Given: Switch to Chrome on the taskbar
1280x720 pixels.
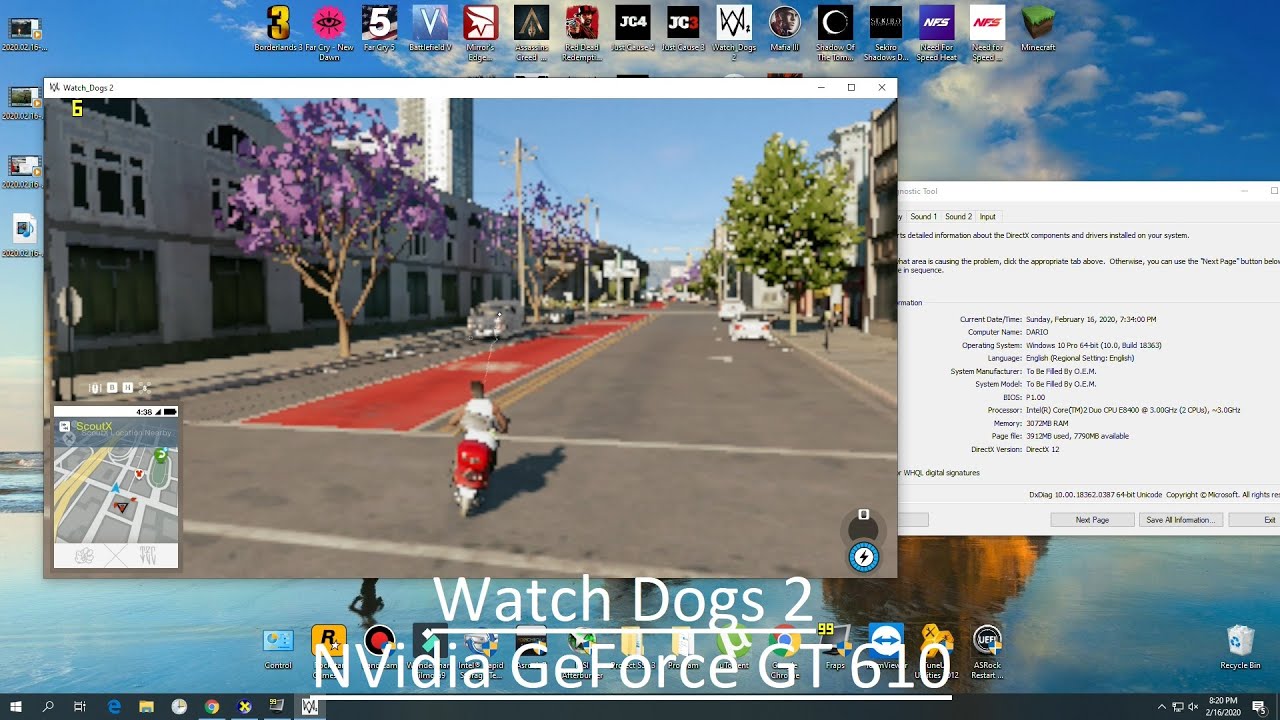Looking at the screenshot, I should (211, 707).
